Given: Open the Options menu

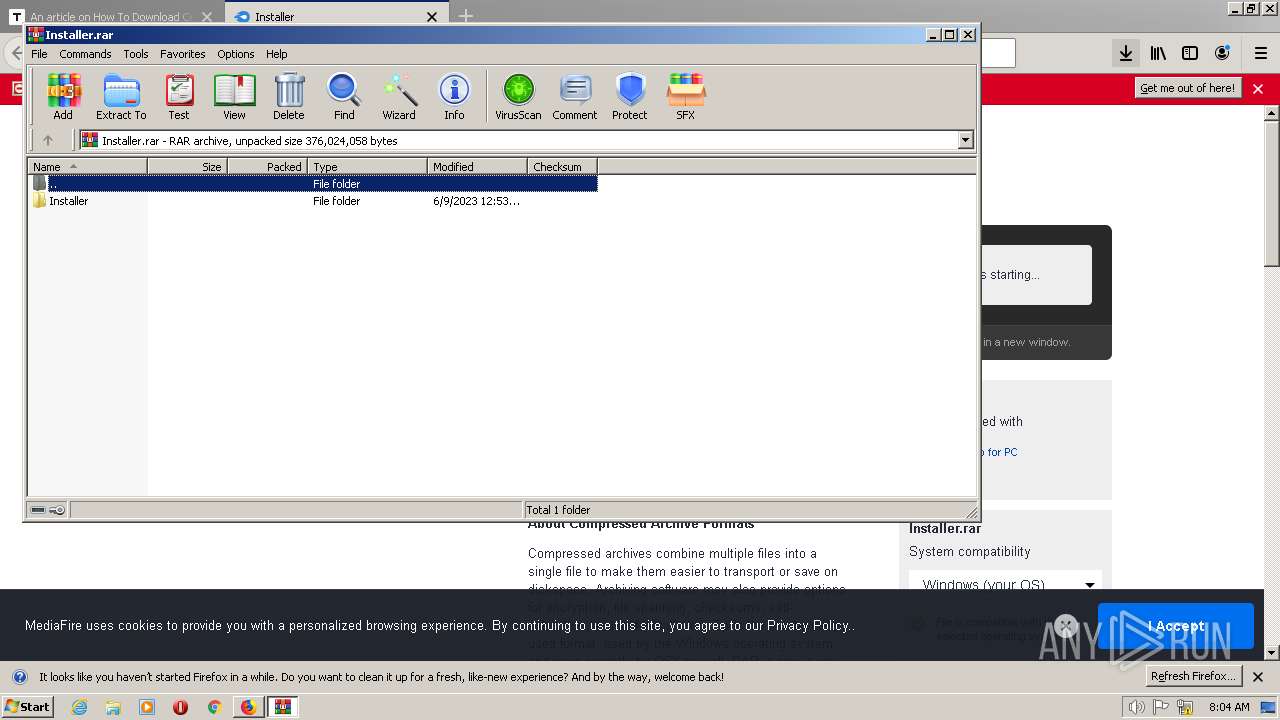Looking at the screenshot, I should (x=236, y=54).
